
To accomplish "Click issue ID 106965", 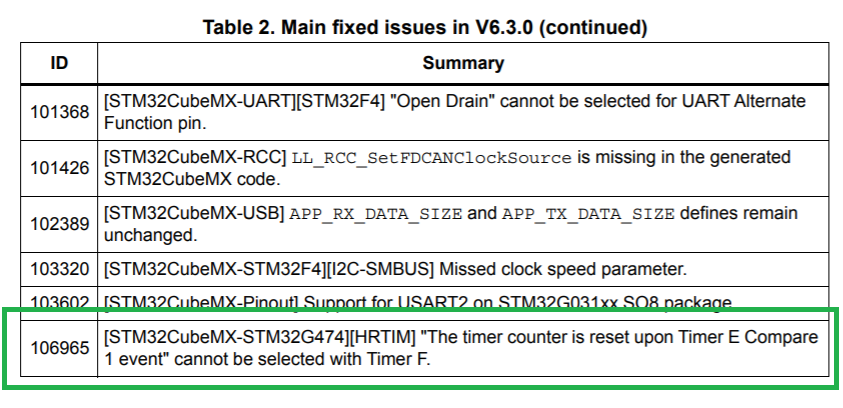I will (x=59, y=348).
